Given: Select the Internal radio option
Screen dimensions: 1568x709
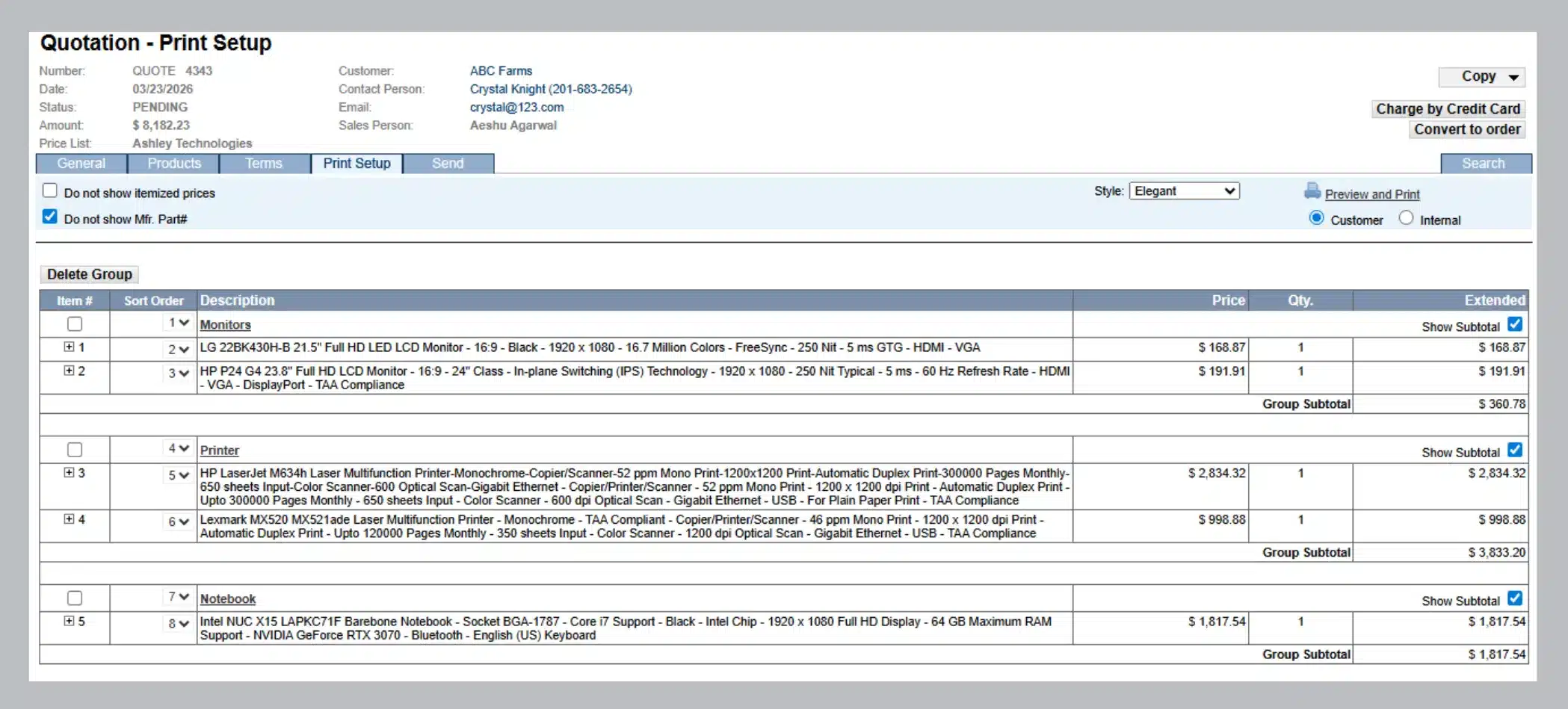Looking at the screenshot, I should click(x=1406, y=218).
